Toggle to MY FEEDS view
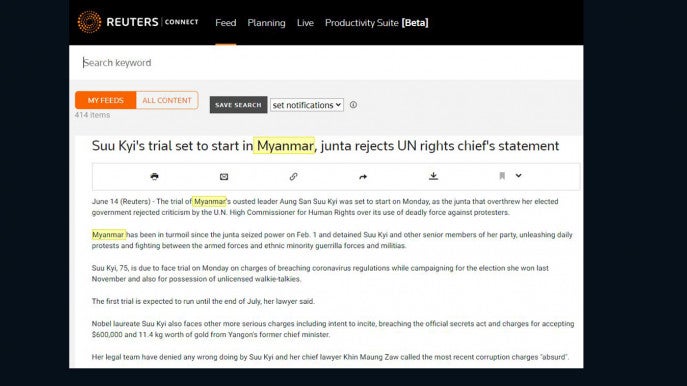687x386 pixels. [x=106, y=100]
